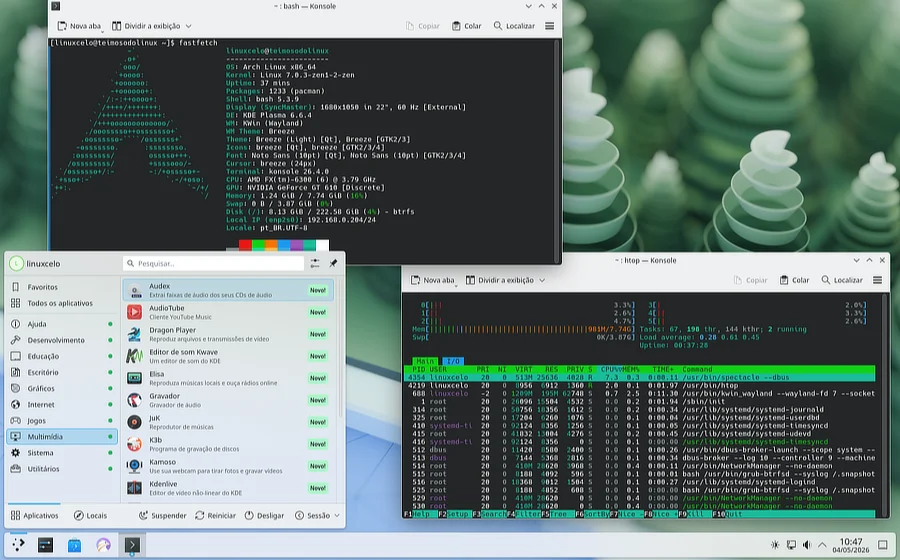Click F3 Search in htop
Viewport: 900px width, 560px height.
(x=488, y=514)
